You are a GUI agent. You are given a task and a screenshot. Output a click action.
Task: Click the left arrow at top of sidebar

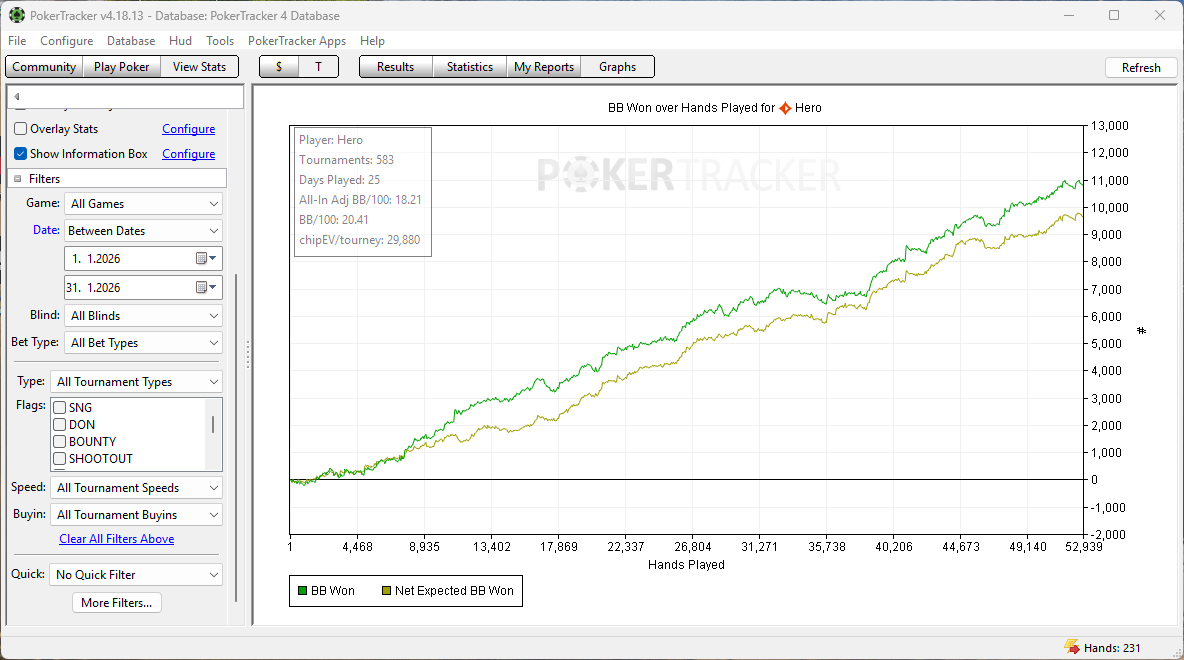click(17, 97)
